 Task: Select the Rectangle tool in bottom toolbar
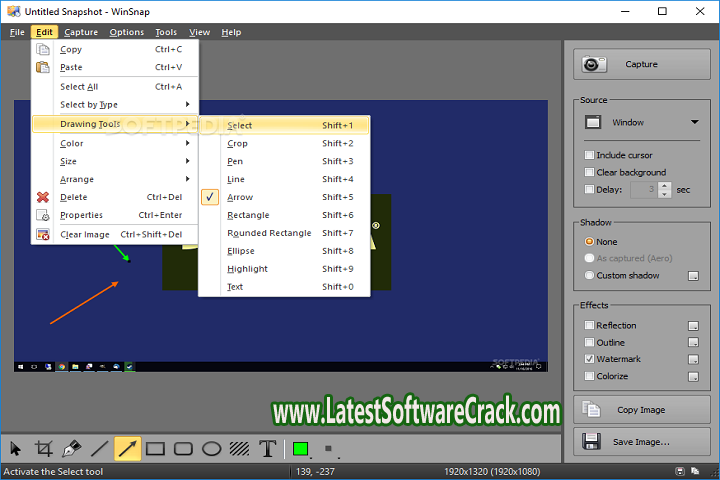click(x=156, y=449)
